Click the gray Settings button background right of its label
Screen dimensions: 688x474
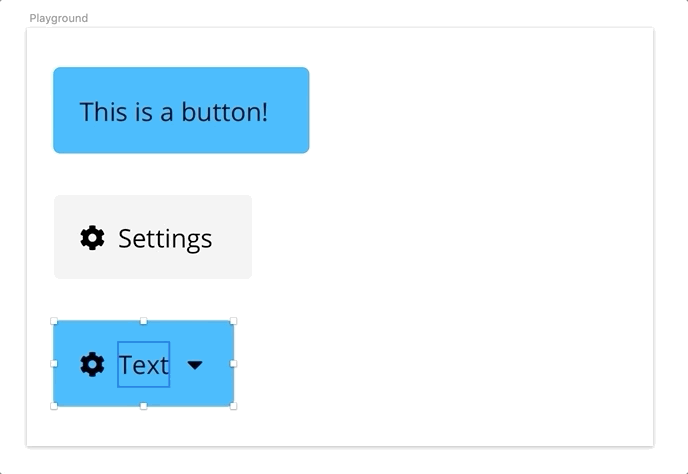coord(233,237)
